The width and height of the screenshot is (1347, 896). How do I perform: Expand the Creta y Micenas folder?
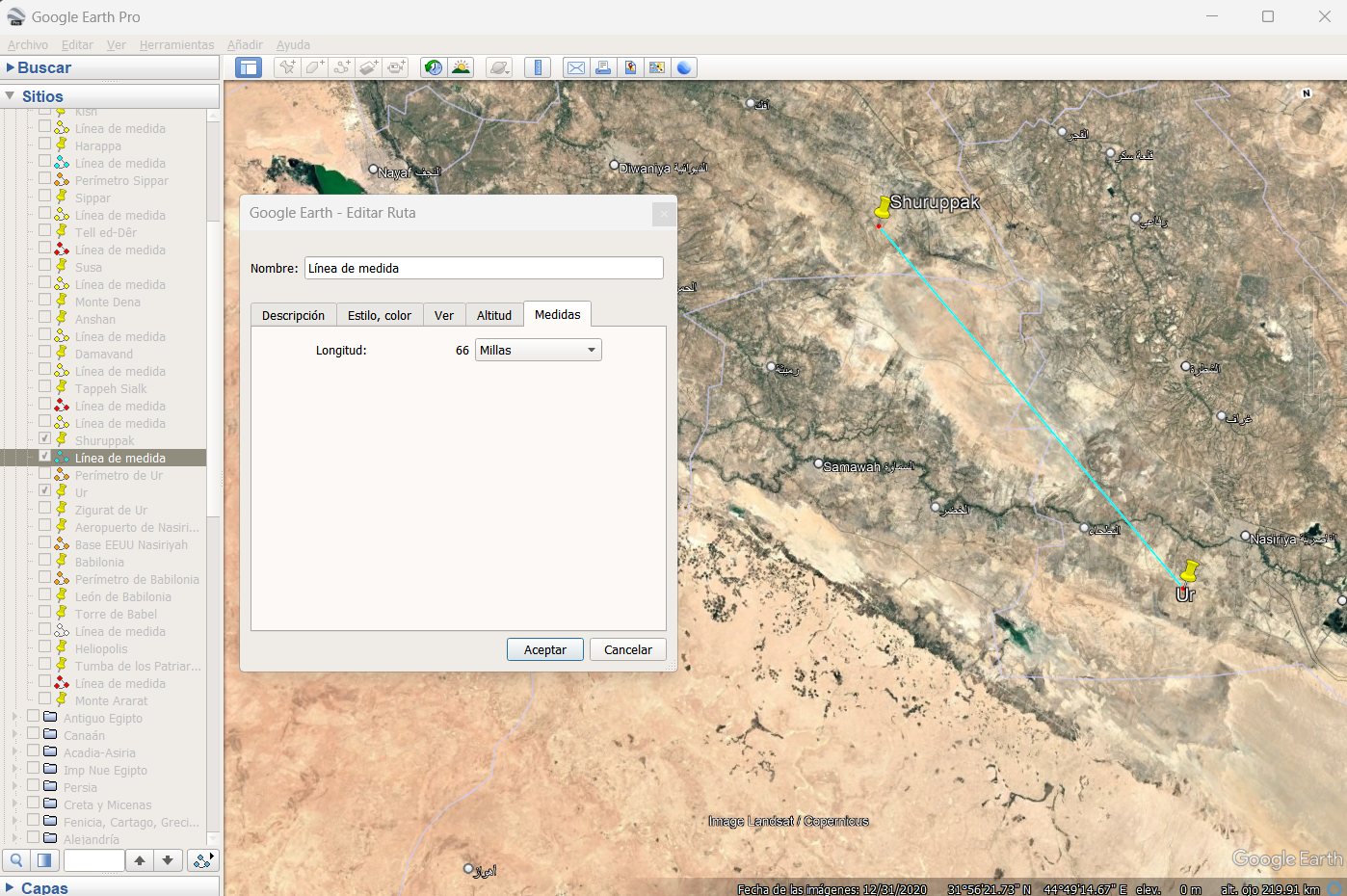point(14,804)
